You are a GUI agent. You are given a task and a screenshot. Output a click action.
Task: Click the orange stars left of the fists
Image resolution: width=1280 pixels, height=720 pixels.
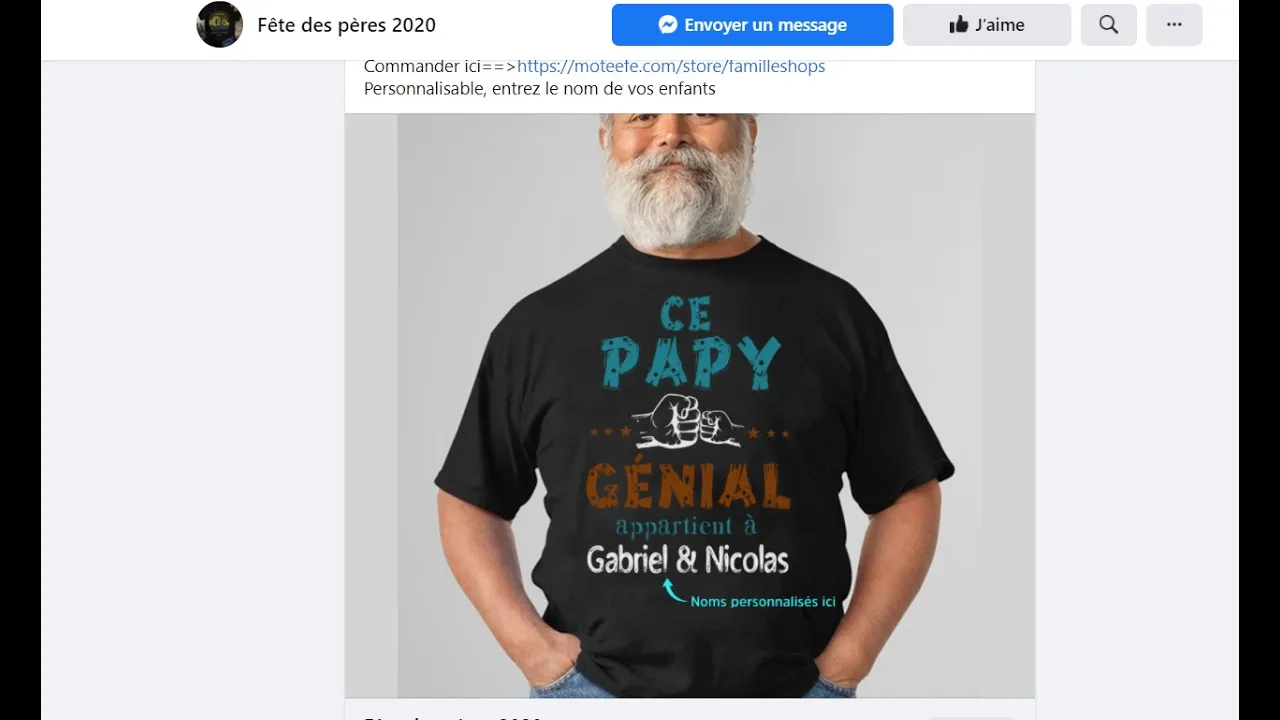point(610,432)
